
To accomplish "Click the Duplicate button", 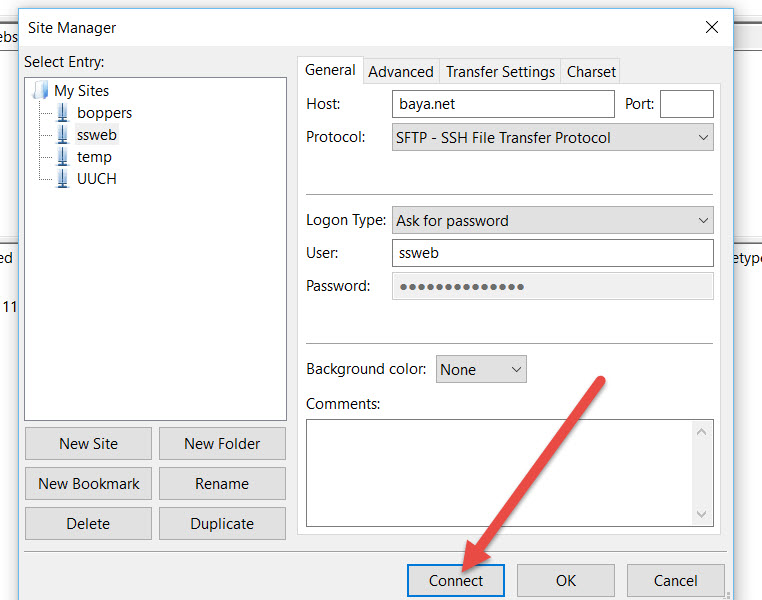I will coord(222,524).
